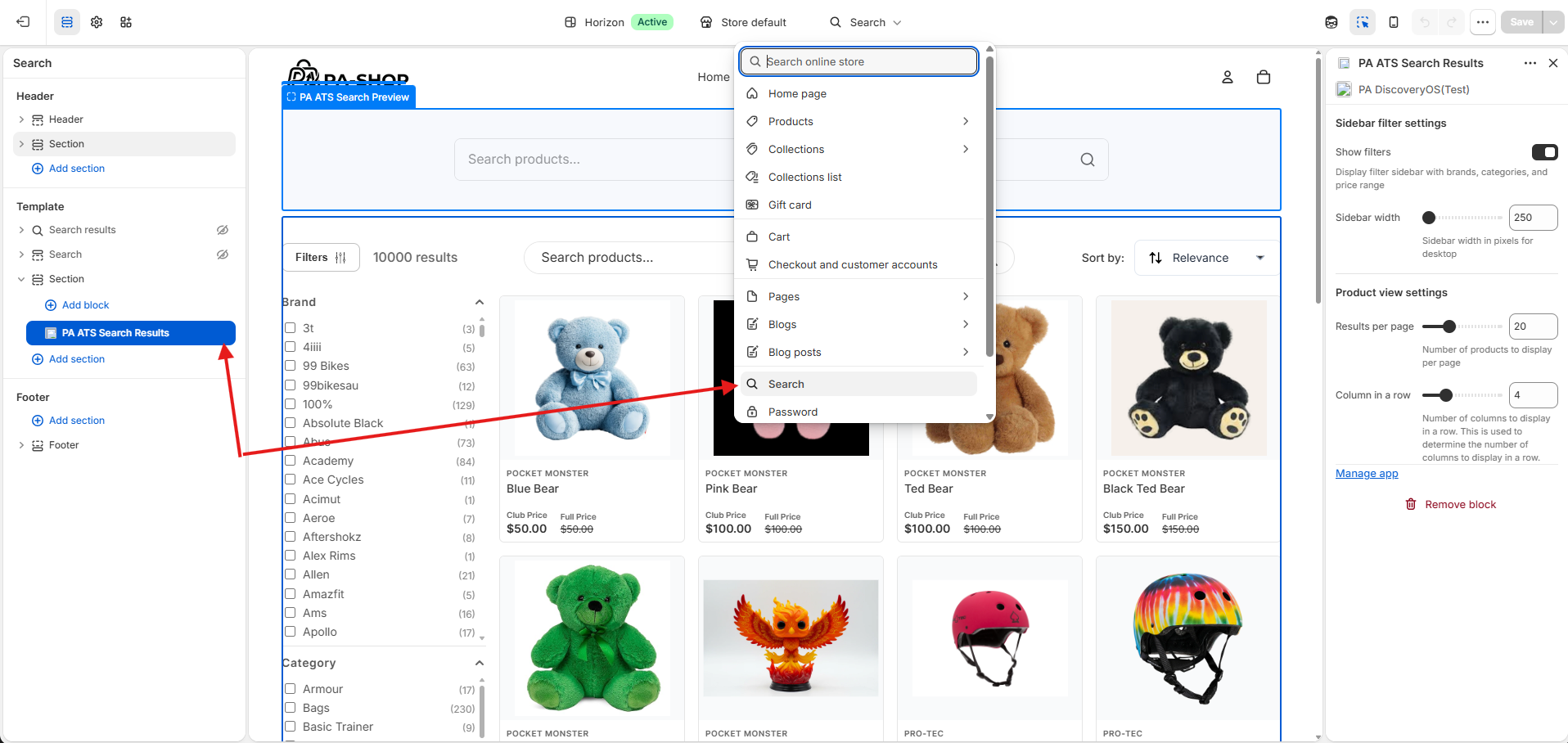This screenshot has width=1568, height=743.
Task: Open the App embeds icon
Action: pyautogui.click(x=126, y=22)
